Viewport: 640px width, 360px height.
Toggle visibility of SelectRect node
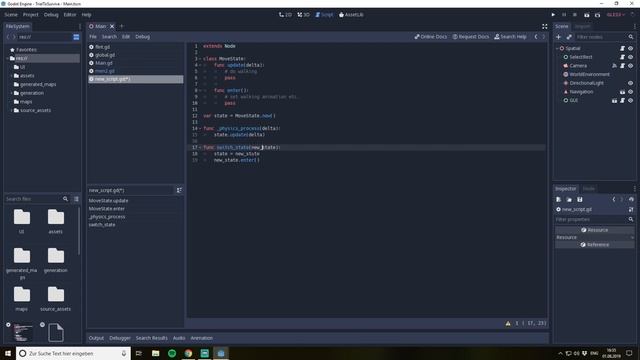tap(631, 57)
